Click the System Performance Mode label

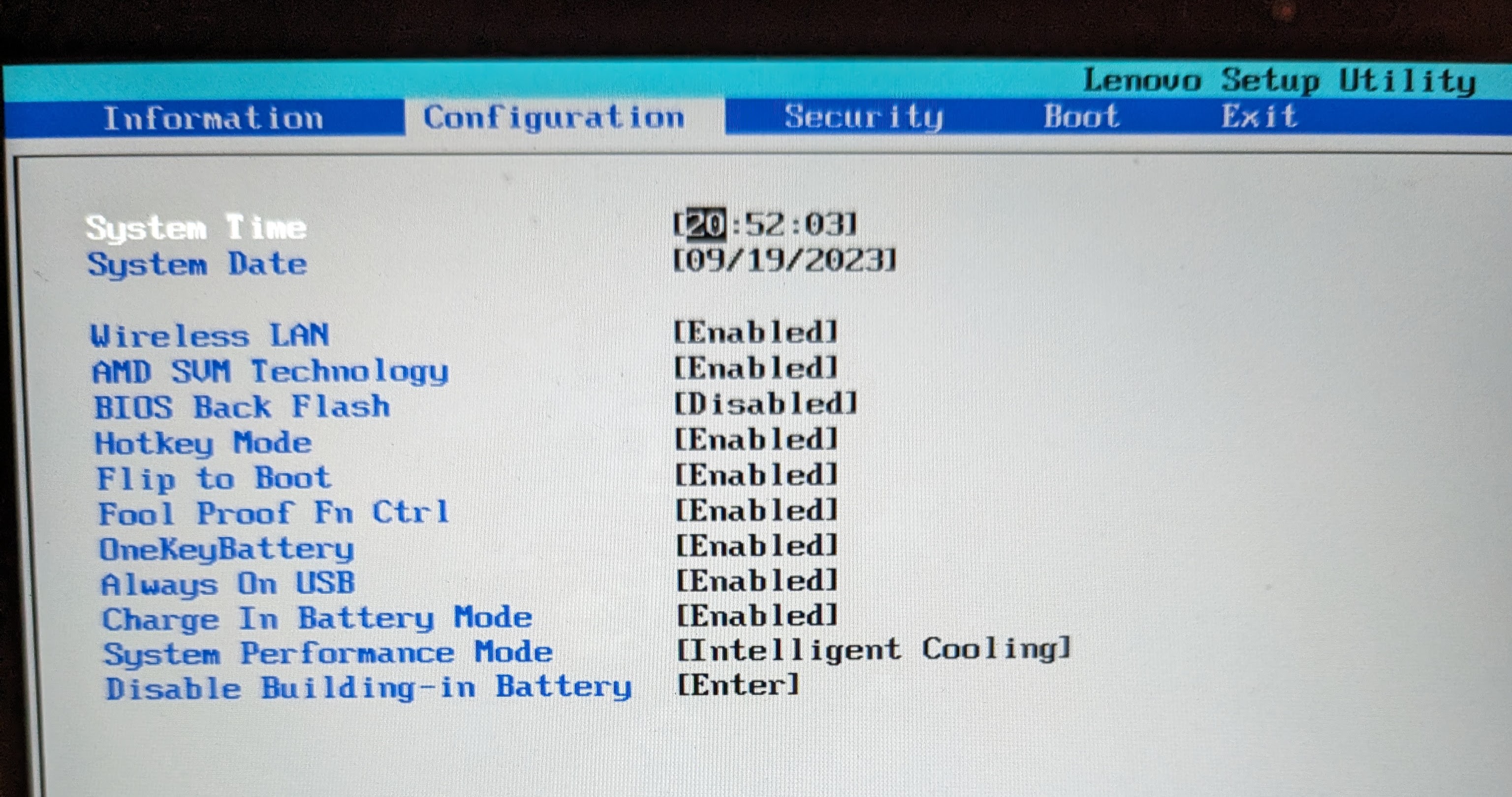327,653
